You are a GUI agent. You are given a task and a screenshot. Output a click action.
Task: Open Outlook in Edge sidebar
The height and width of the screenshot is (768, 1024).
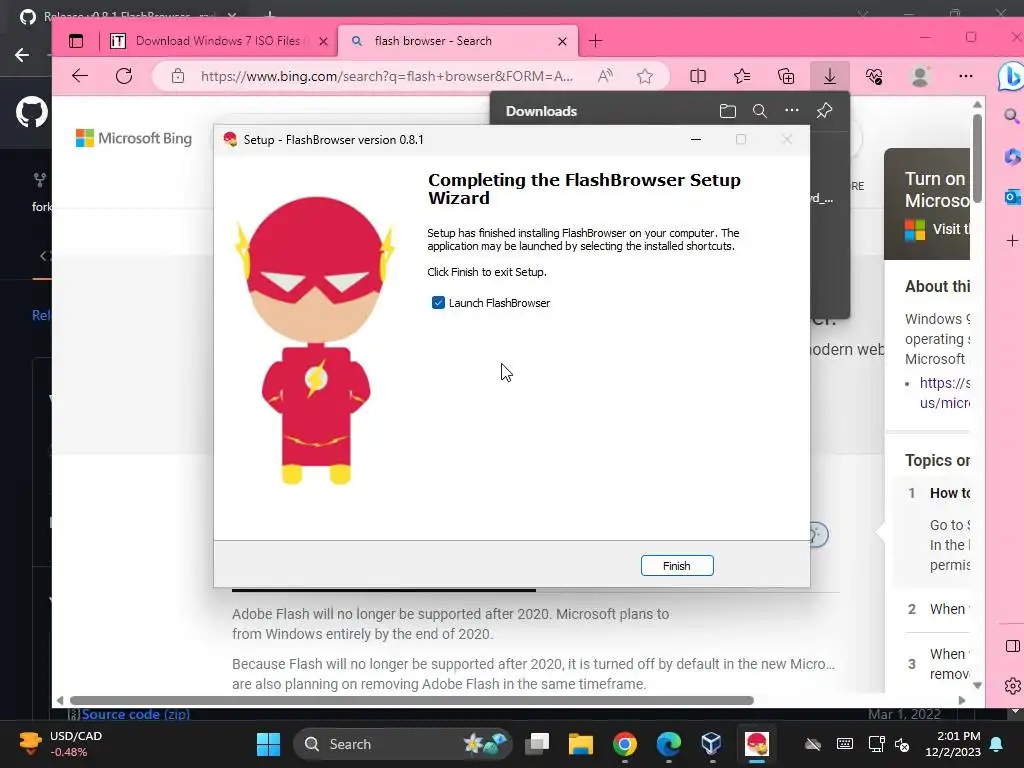point(1012,197)
